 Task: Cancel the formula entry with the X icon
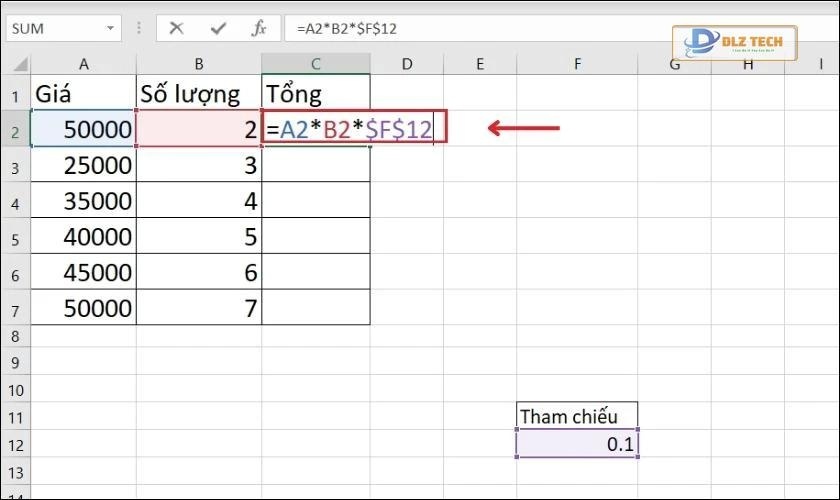(x=177, y=28)
